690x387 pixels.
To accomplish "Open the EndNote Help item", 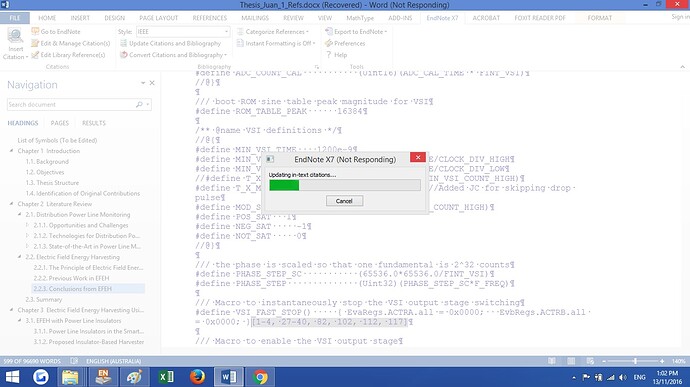I will point(336,55).
